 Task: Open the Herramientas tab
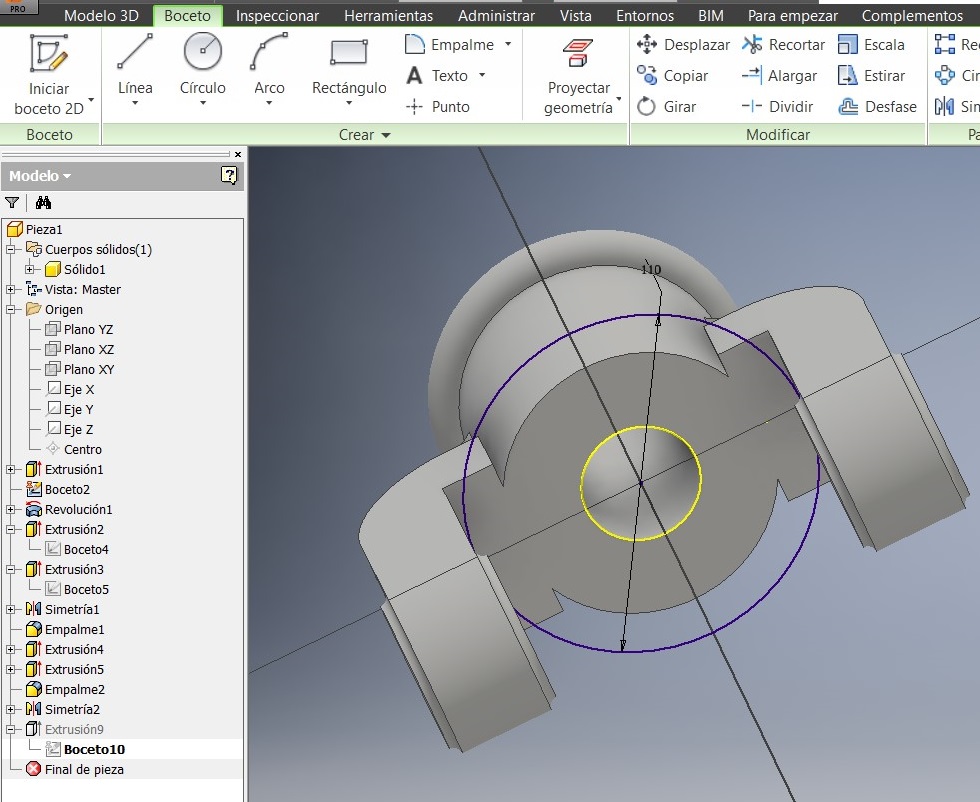(x=388, y=16)
